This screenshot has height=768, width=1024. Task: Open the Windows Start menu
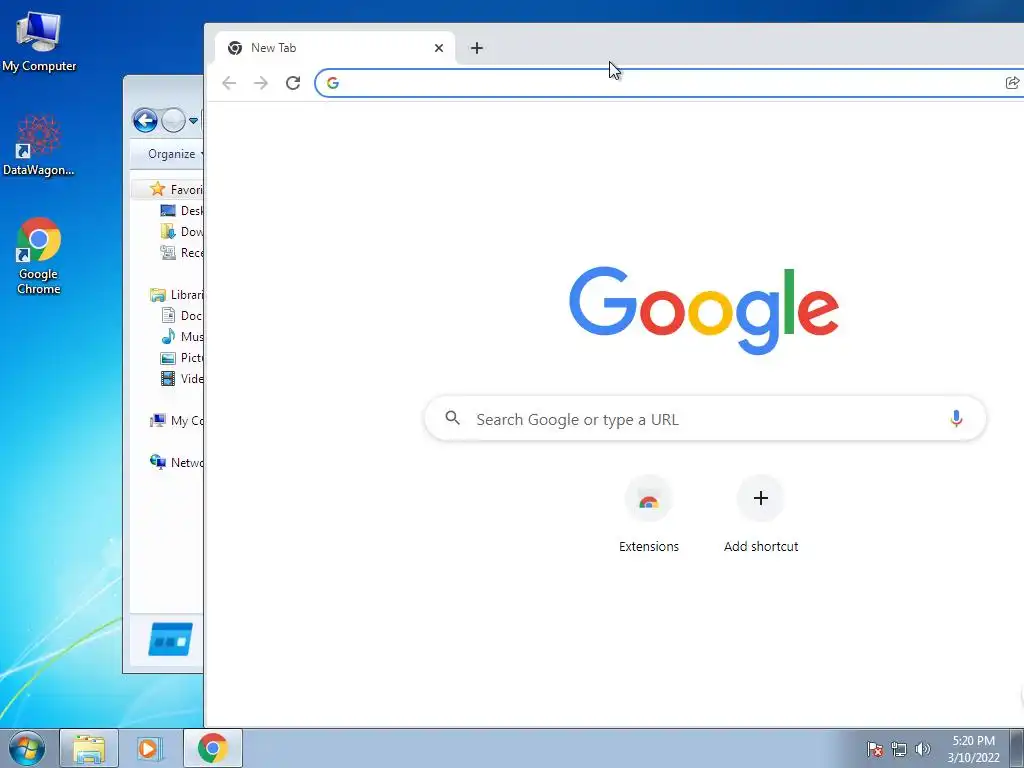(x=27, y=748)
